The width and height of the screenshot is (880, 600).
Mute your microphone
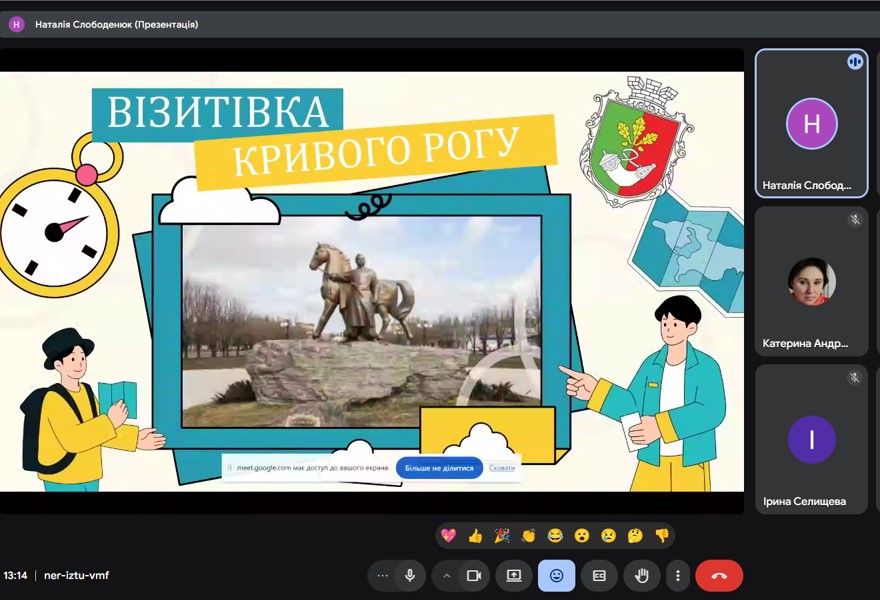pos(410,576)
